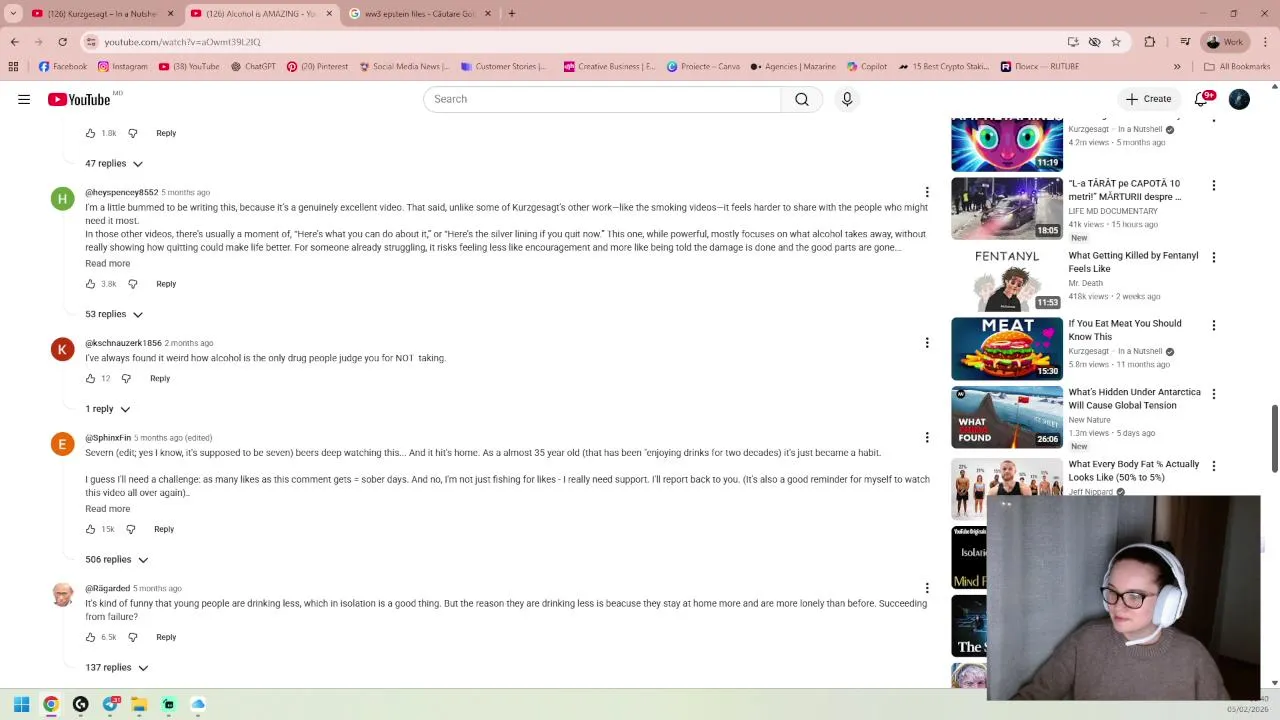The width and height of the screenshot is (1280, 720).
Task: Click the search magnifier button
Action: point(802,99)
